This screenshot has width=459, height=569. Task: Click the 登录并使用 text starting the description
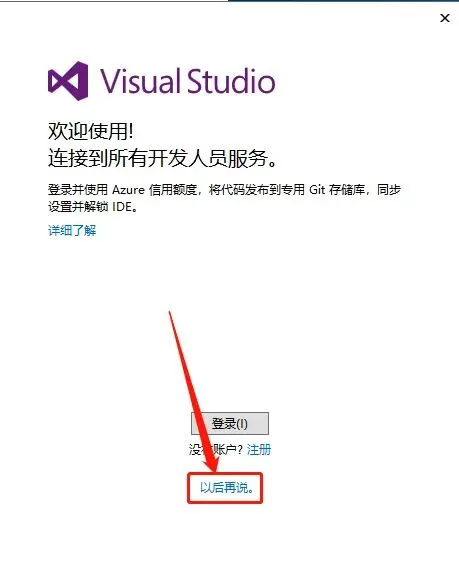coord(78,189)
